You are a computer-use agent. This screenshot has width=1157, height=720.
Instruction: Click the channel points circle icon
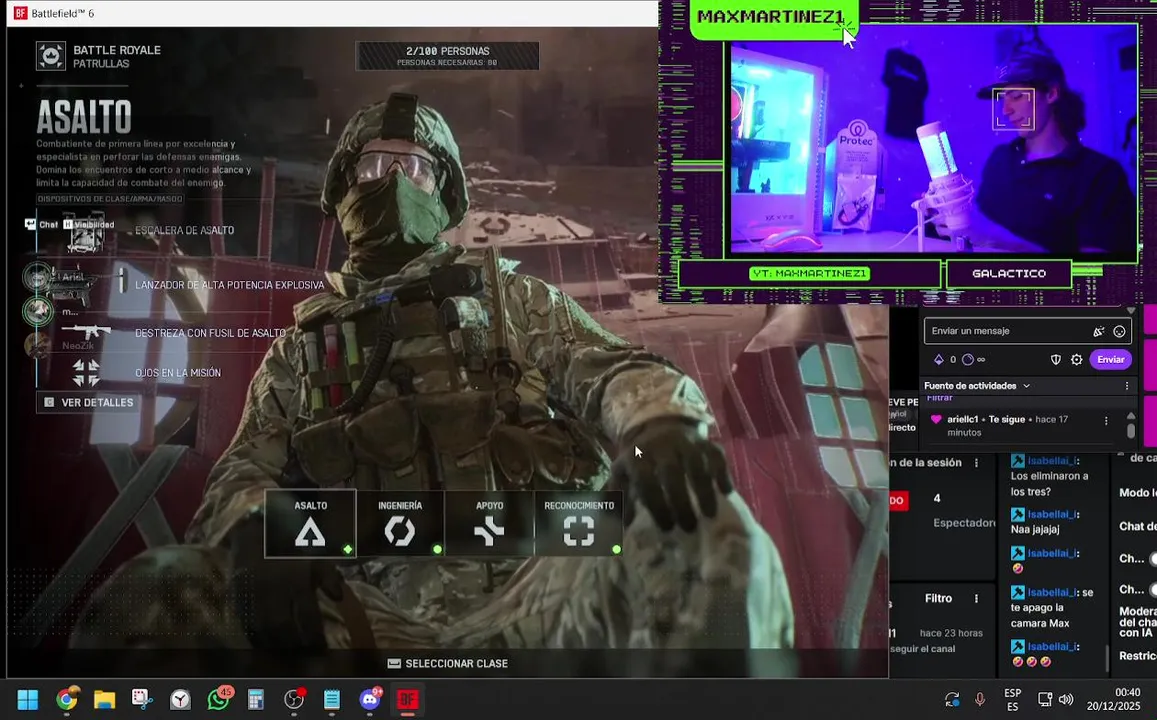click(967, 359)
